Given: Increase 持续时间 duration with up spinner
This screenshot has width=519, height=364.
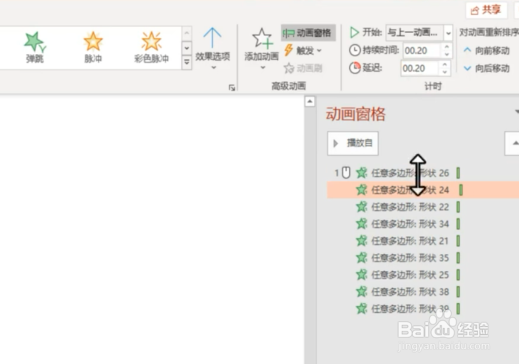Looking at the screenshot, I should coord(447,47).
